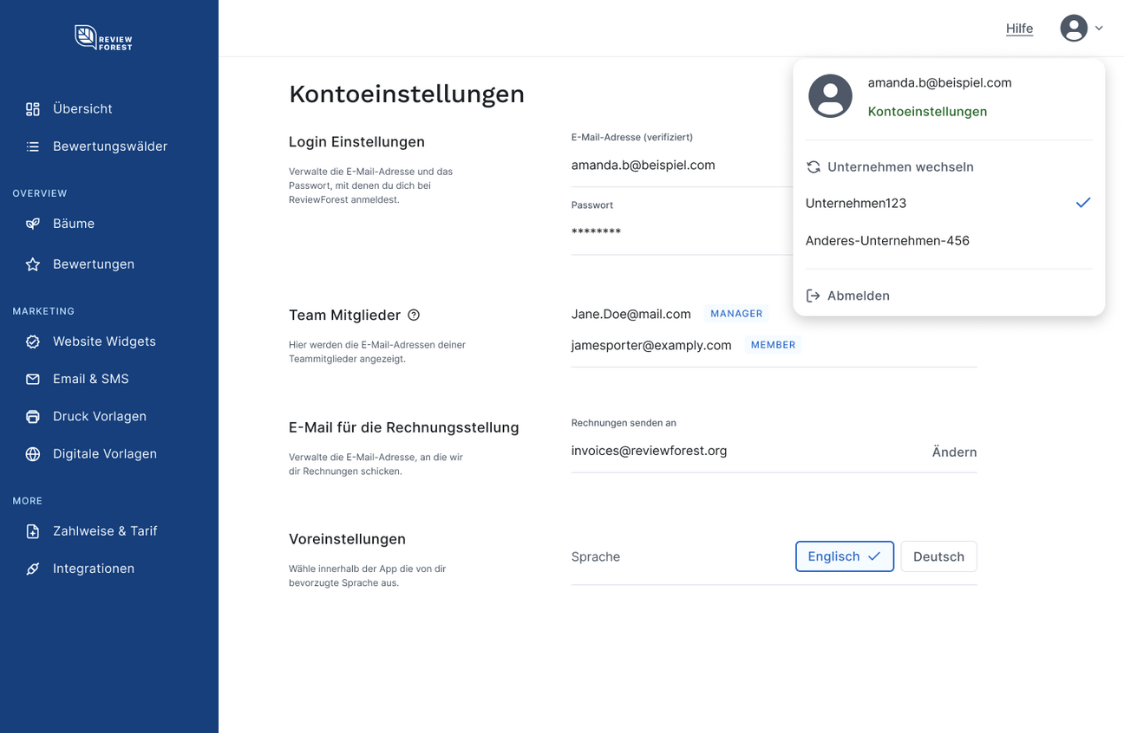
Task: Click the ReviewForest logo in sidebar
Action: pyautogui.click(x=104, y=38)
